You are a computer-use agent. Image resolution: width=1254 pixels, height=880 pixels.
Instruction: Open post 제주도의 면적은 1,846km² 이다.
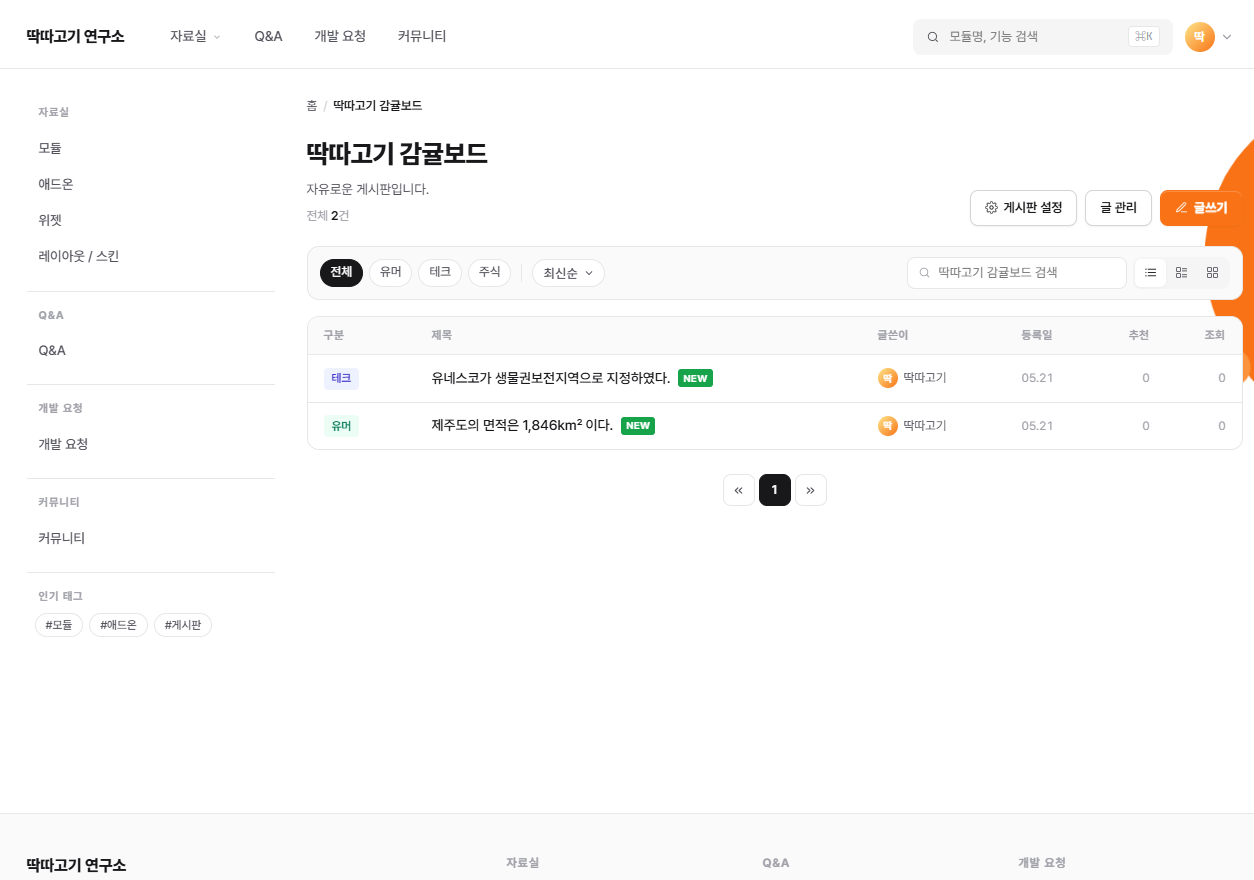[x=522, y=426]
